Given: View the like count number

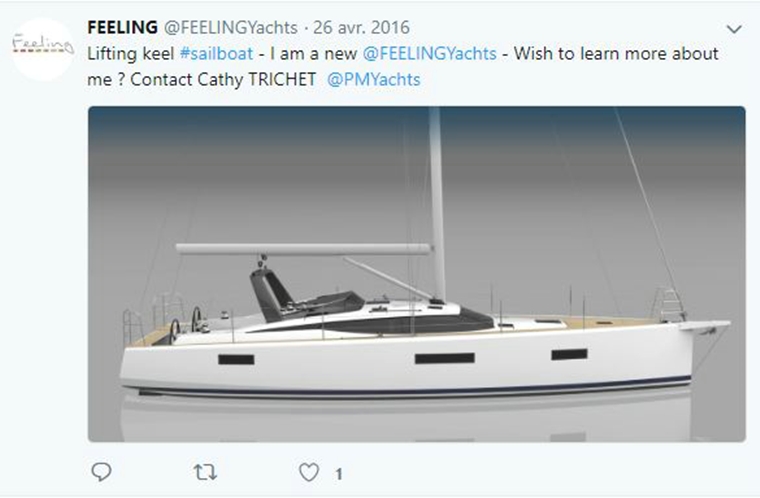Looking at the screenshot, I should pyautogui.click(x=339, y=474).
